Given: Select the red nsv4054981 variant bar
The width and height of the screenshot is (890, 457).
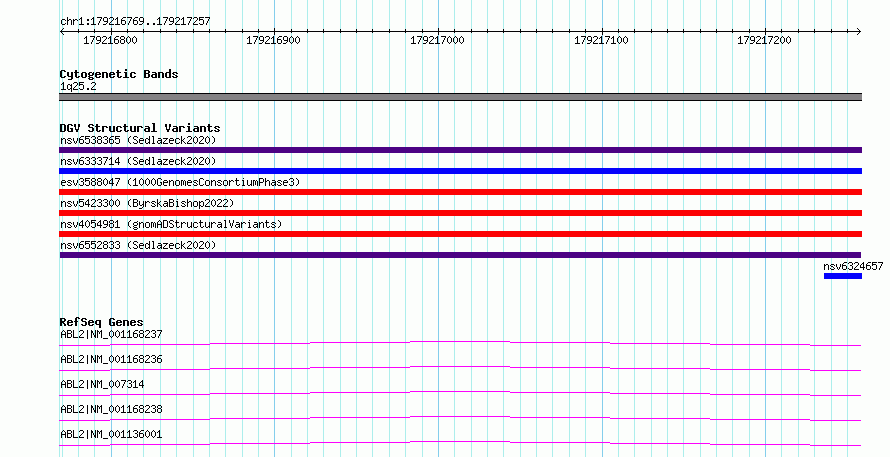Looking at the screenshot, I should click(x=460, y=234).
